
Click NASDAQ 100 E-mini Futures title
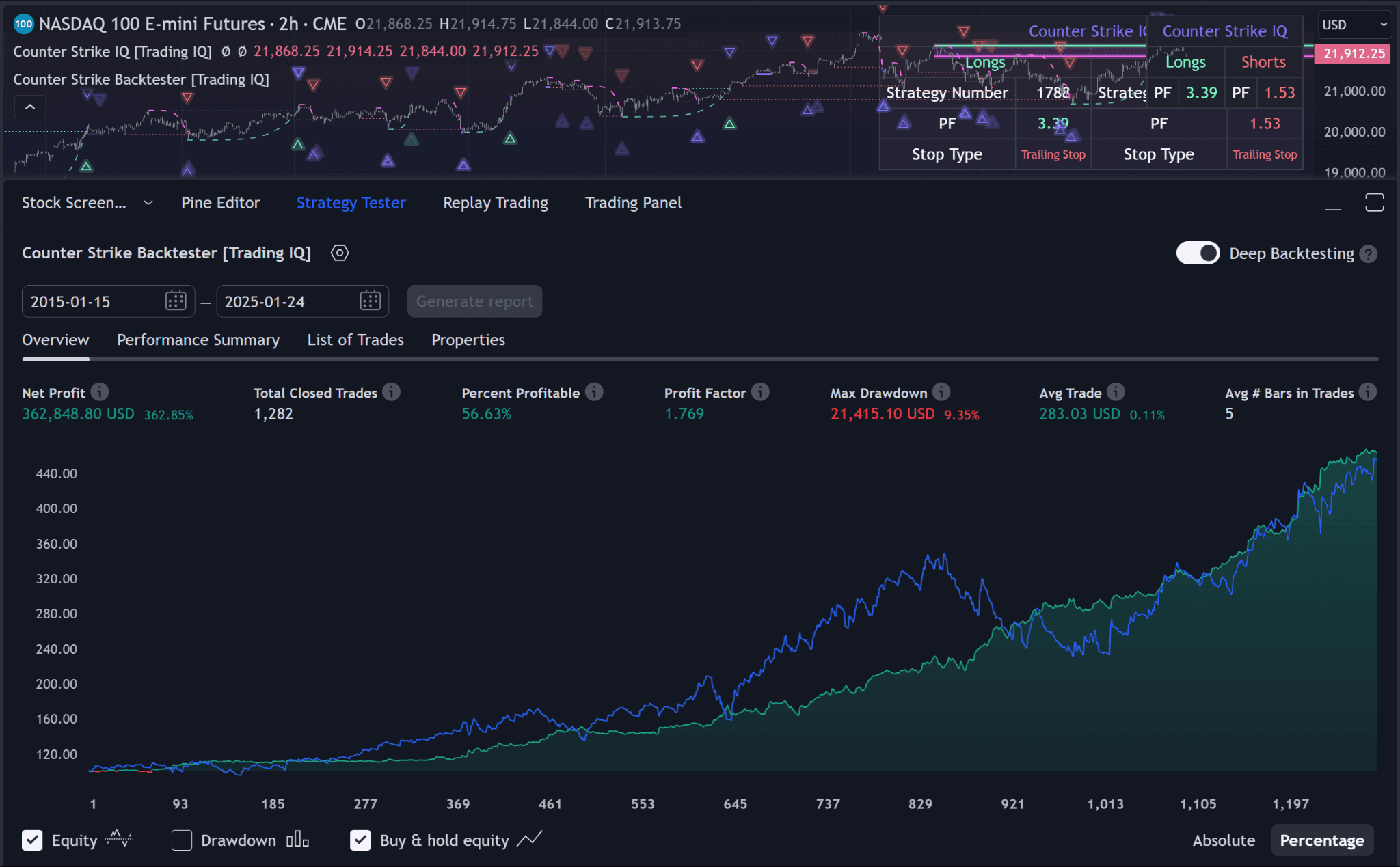click(152, 24)
